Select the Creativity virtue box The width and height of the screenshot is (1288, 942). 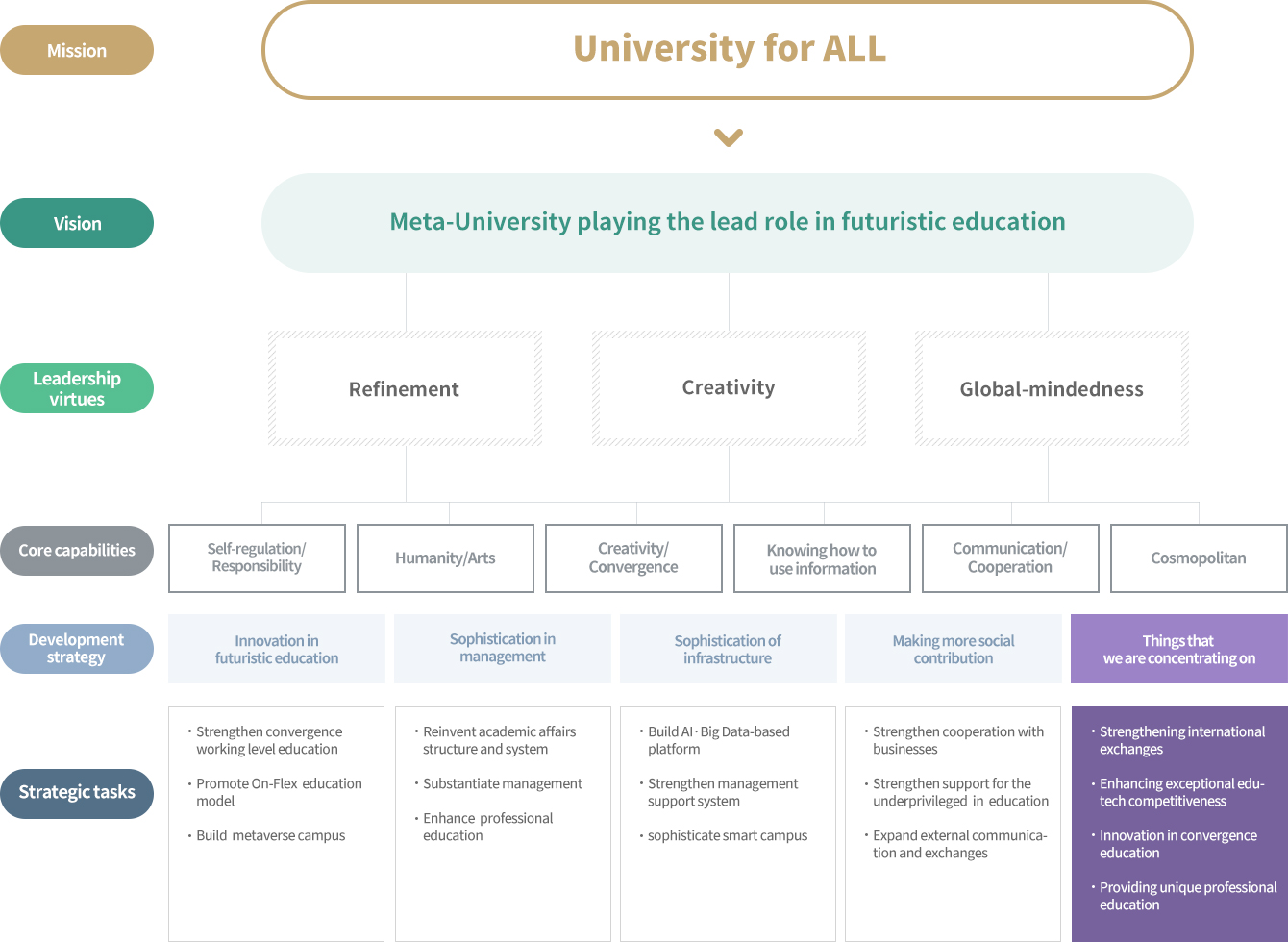(x=729, y=388)
